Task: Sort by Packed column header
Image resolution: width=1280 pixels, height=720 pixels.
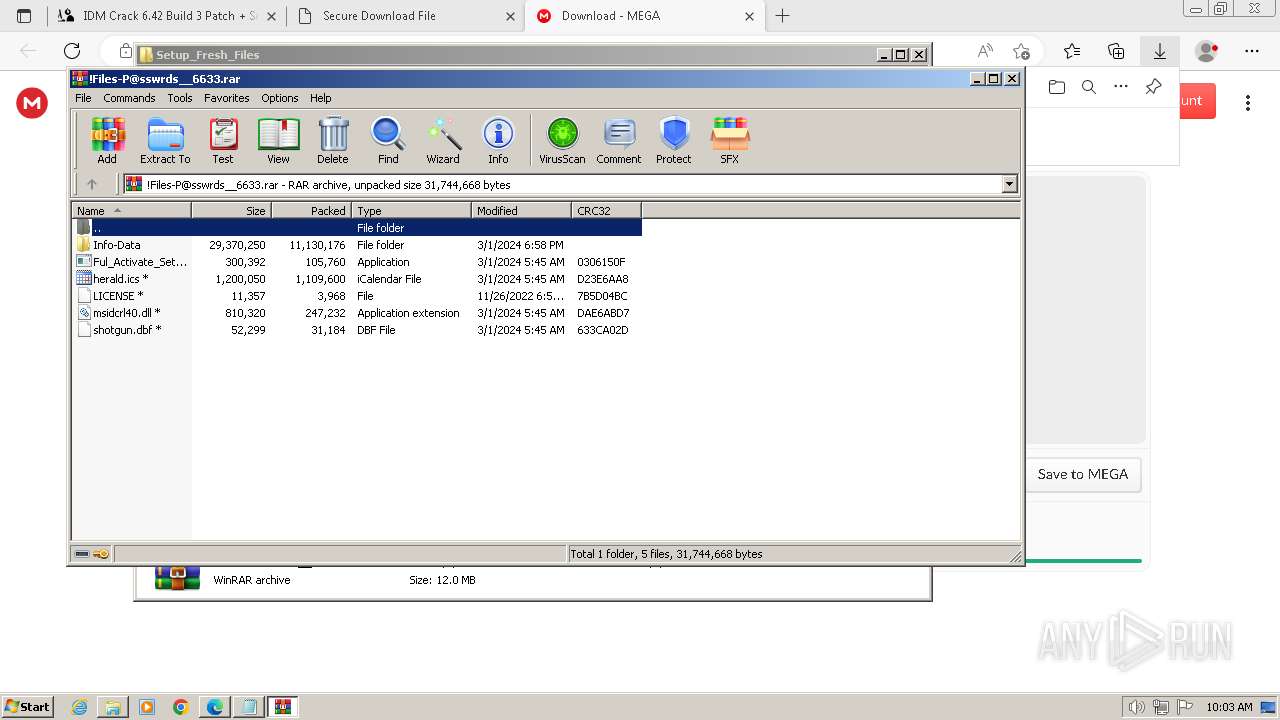Action: tap(311, 211)
